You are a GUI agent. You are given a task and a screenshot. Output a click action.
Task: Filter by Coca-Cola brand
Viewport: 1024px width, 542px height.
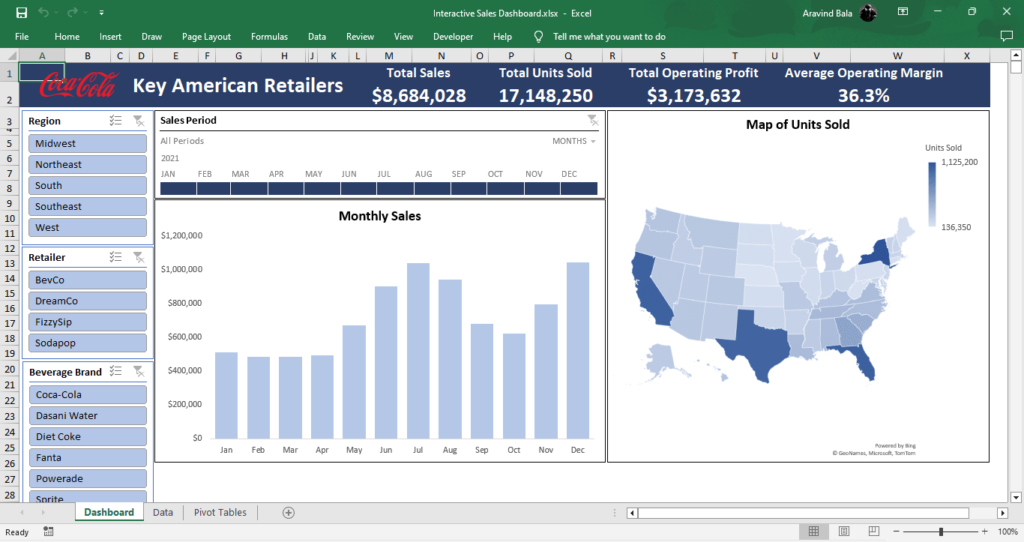(x=88, y=394)
